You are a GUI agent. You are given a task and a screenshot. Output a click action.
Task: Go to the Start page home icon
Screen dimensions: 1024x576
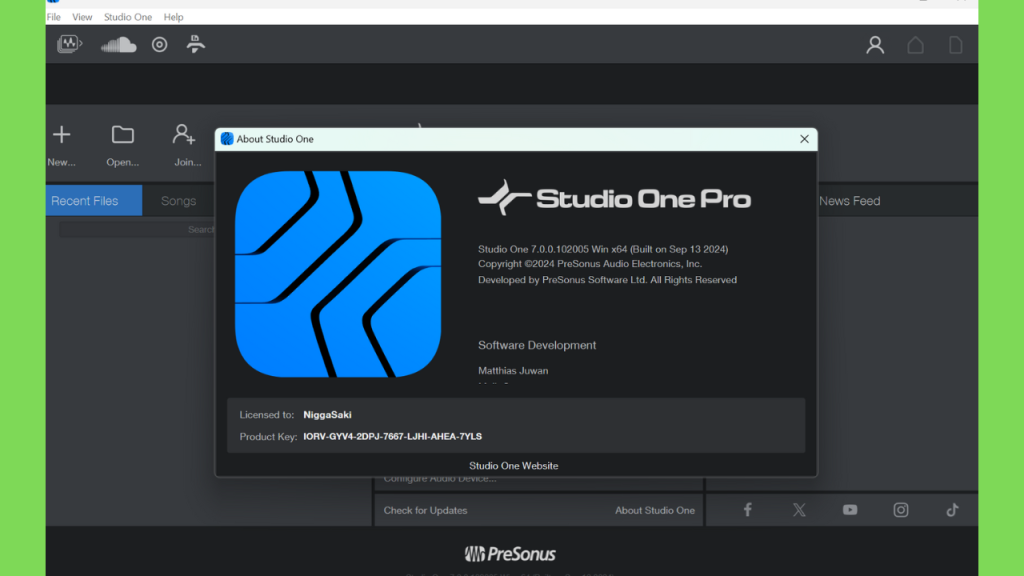coord(916,44)
